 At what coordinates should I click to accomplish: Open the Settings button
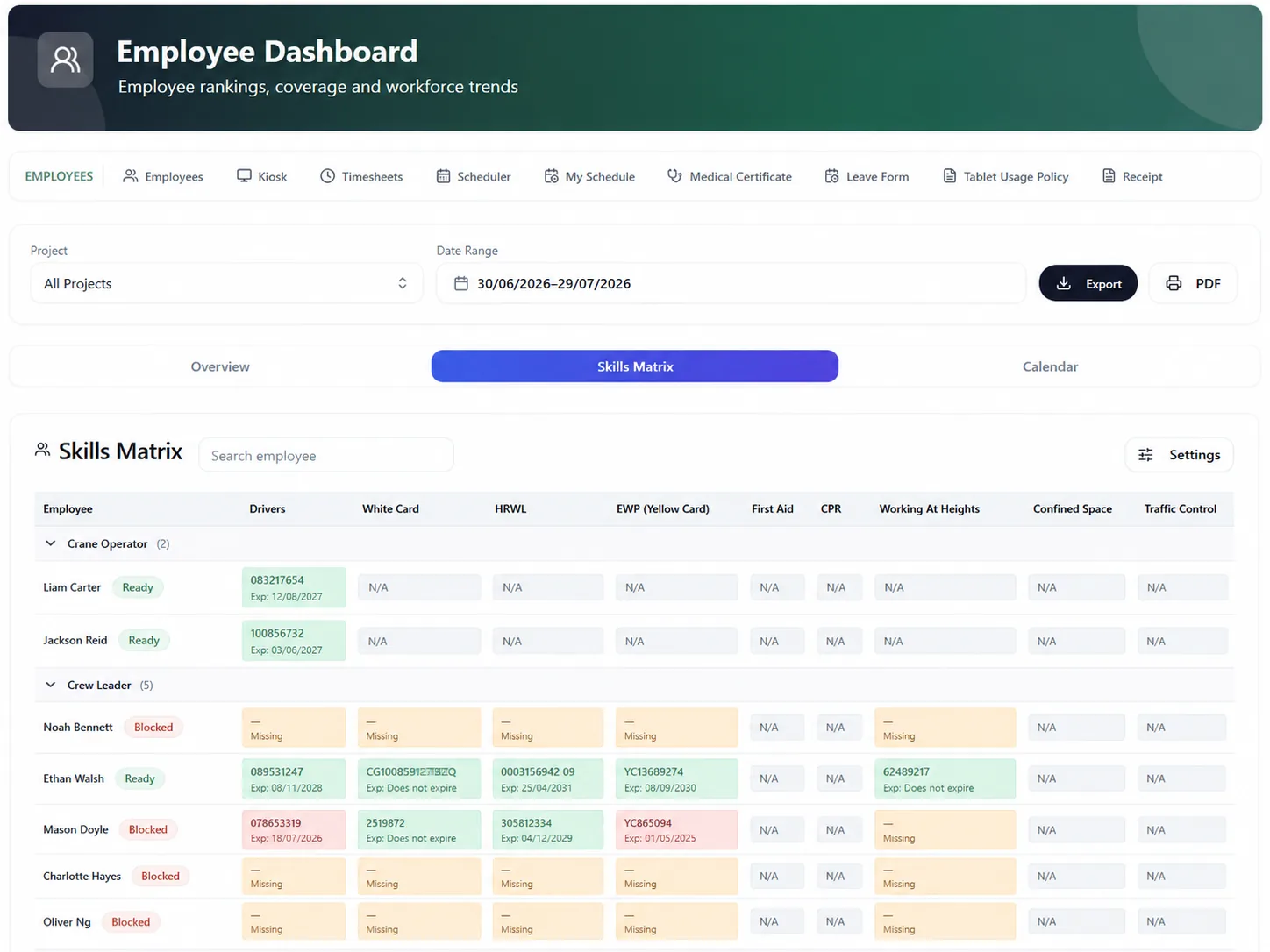pyautogui.click(x=1180, y=455)
